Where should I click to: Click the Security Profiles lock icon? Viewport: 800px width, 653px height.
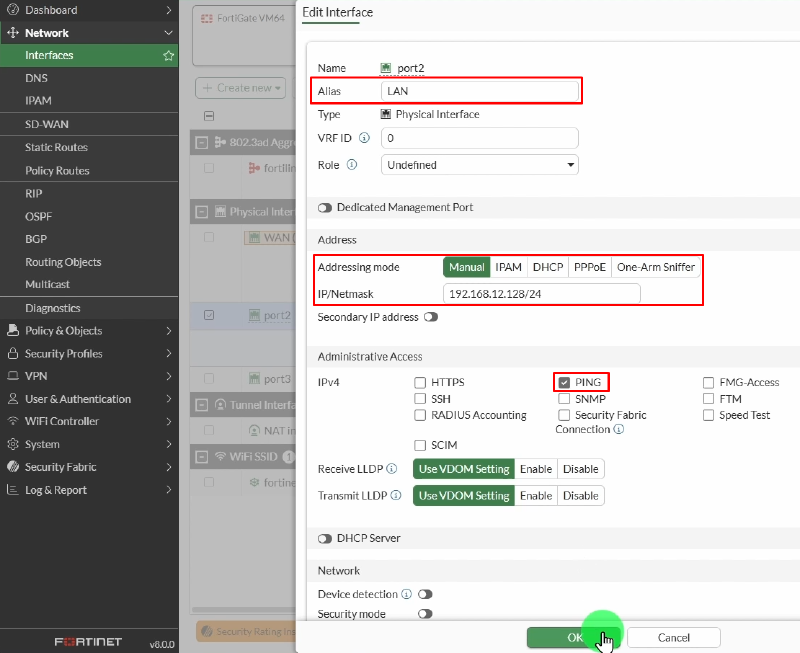[x=13, y=353]
